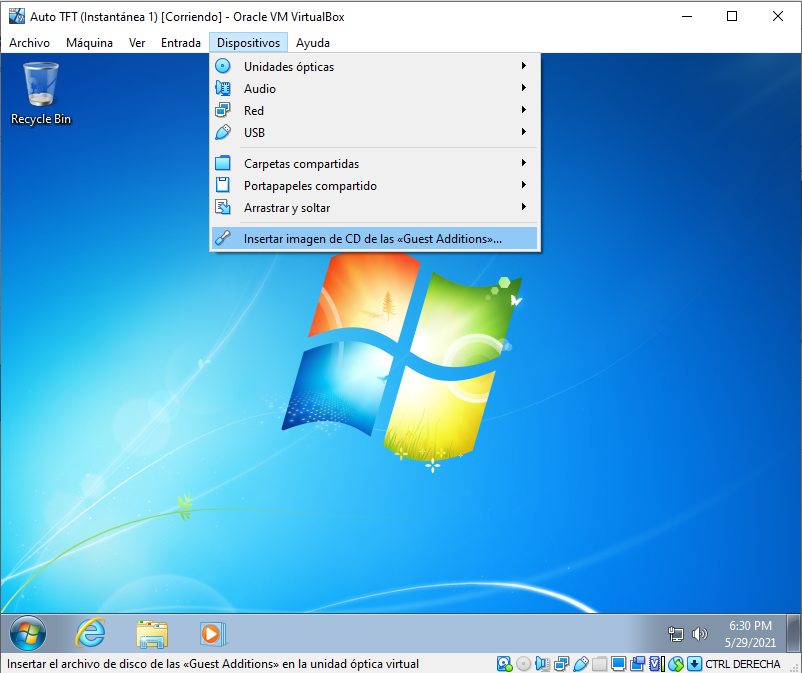This screenshot has height=673, width=802.
Task: Select Insertar imagen de CD de Guest Additions
Action: point(373,239)
